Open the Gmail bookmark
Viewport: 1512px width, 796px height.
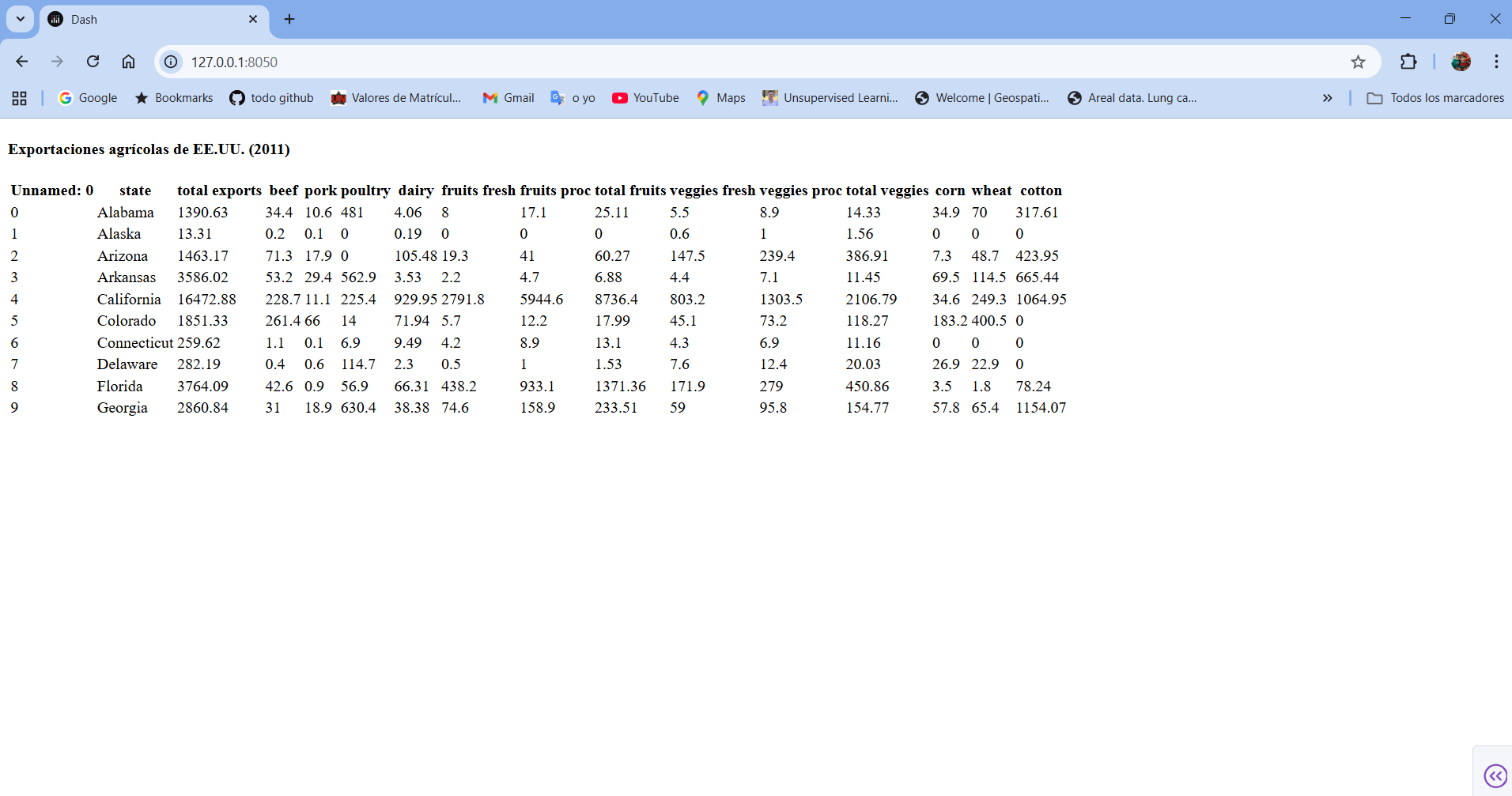tap(508, 98)
